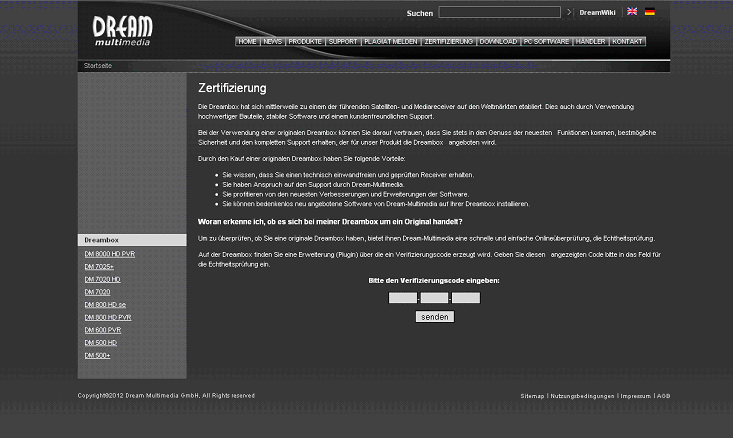
Task: Open the DM 7020 HD link
Action: 102,279
